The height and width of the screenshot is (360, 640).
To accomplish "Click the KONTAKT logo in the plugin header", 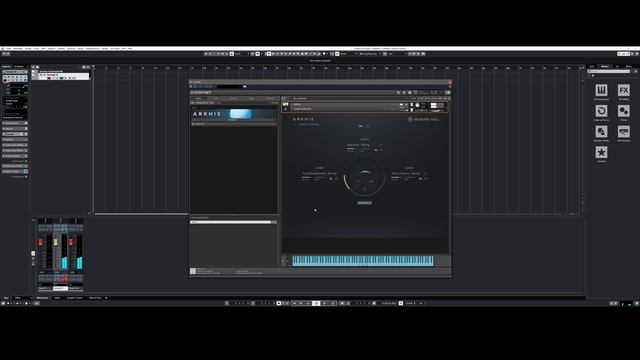I will [x=201, y=93].
